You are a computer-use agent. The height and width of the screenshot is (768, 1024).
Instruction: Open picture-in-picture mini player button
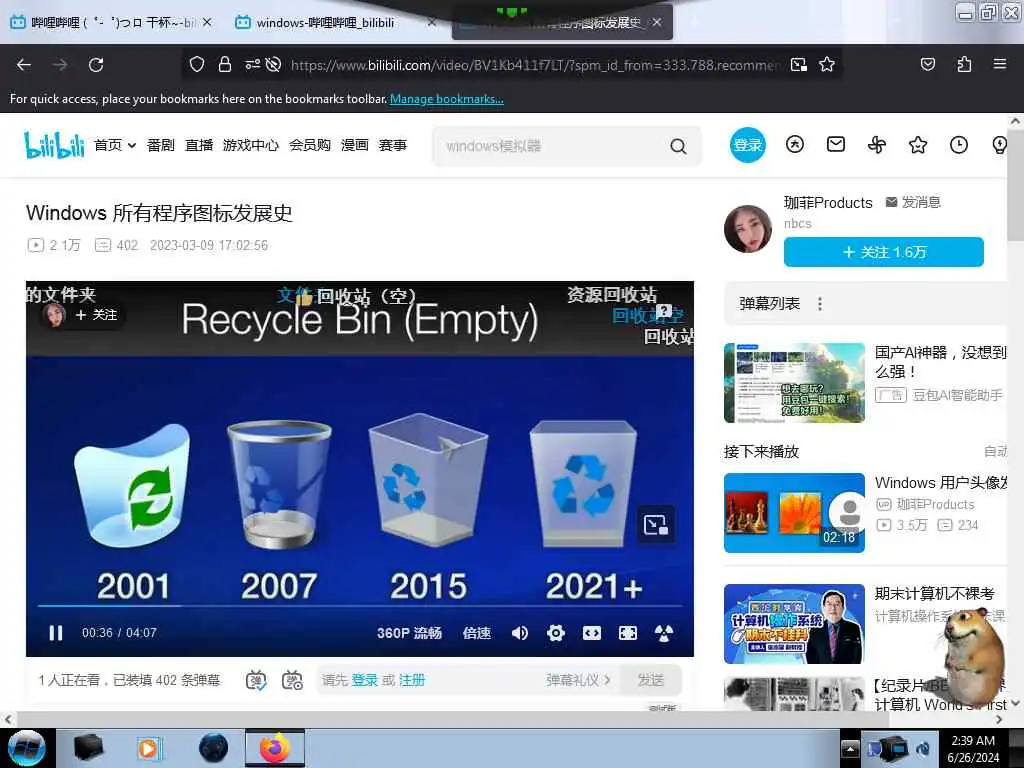click(656, 525)
